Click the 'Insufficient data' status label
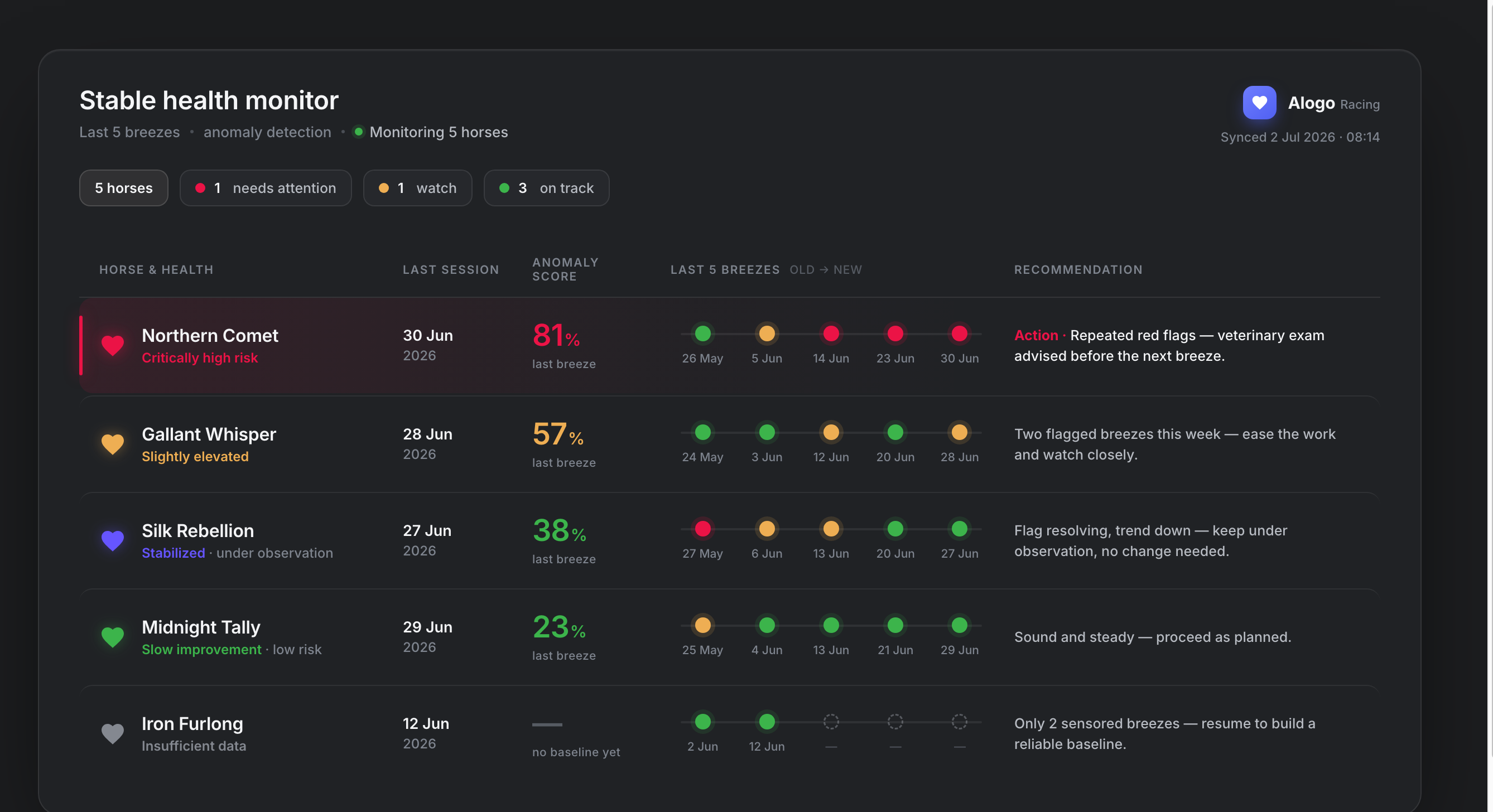1493x812 pixels. [x=194, y=746]
